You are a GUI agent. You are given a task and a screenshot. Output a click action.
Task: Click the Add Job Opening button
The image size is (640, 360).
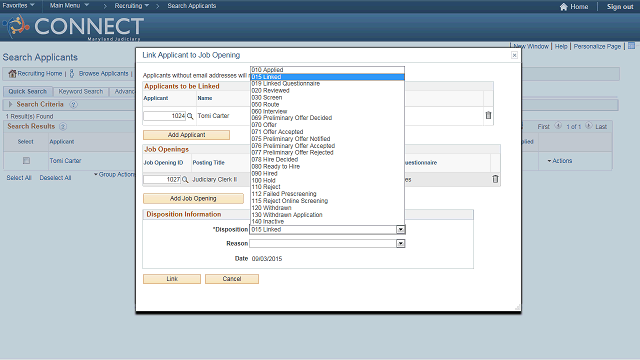(x=193, y=199)
